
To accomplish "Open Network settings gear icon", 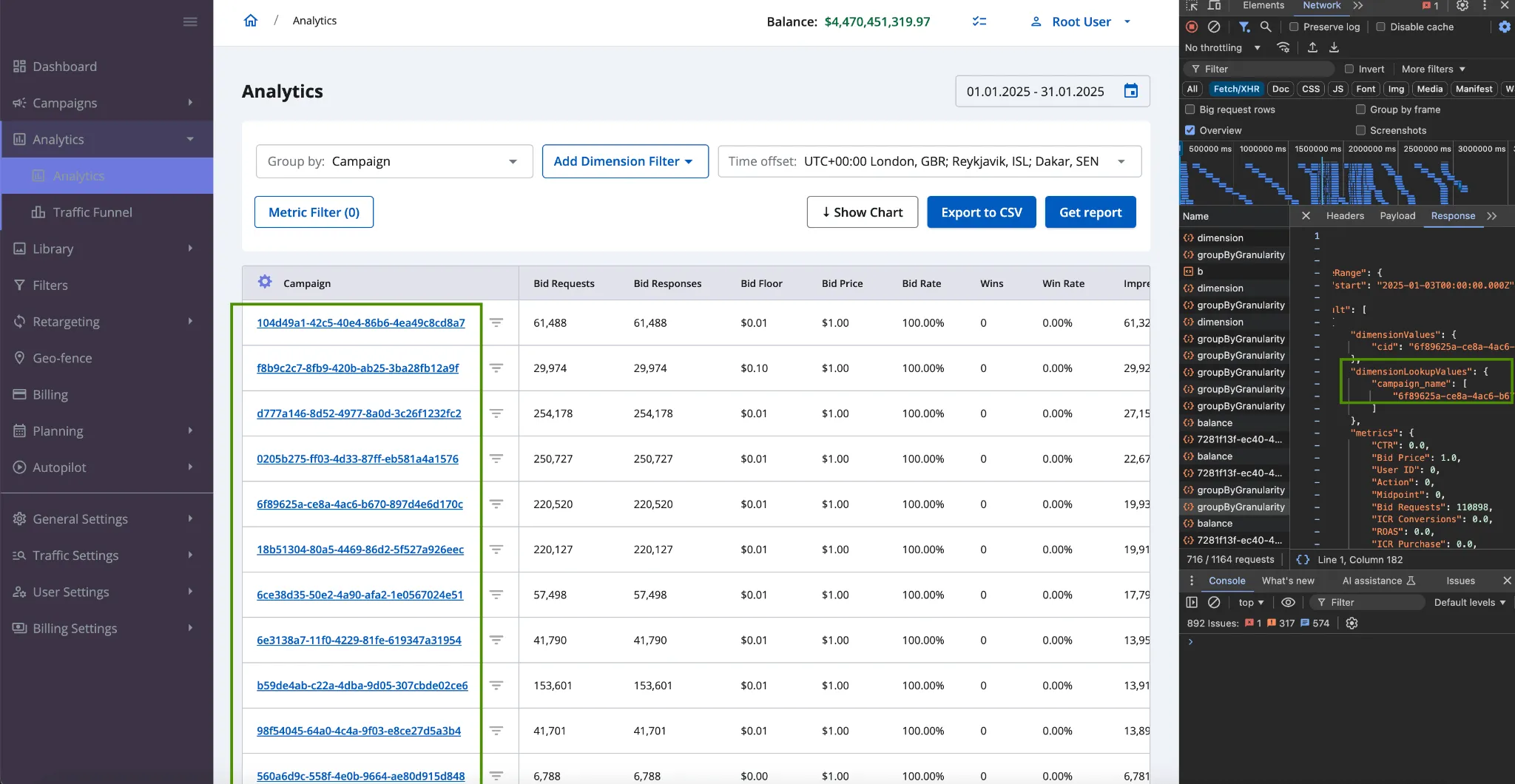I will click(x=1505, y=27).
